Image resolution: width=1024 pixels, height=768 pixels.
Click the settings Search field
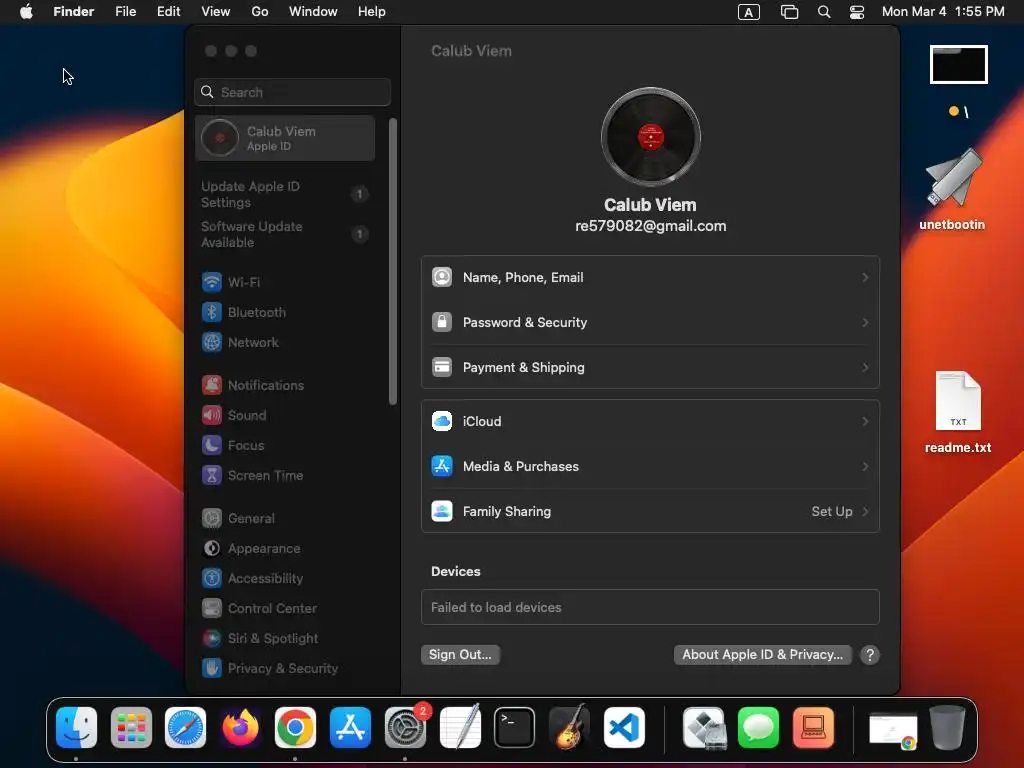tap(293, 92)
